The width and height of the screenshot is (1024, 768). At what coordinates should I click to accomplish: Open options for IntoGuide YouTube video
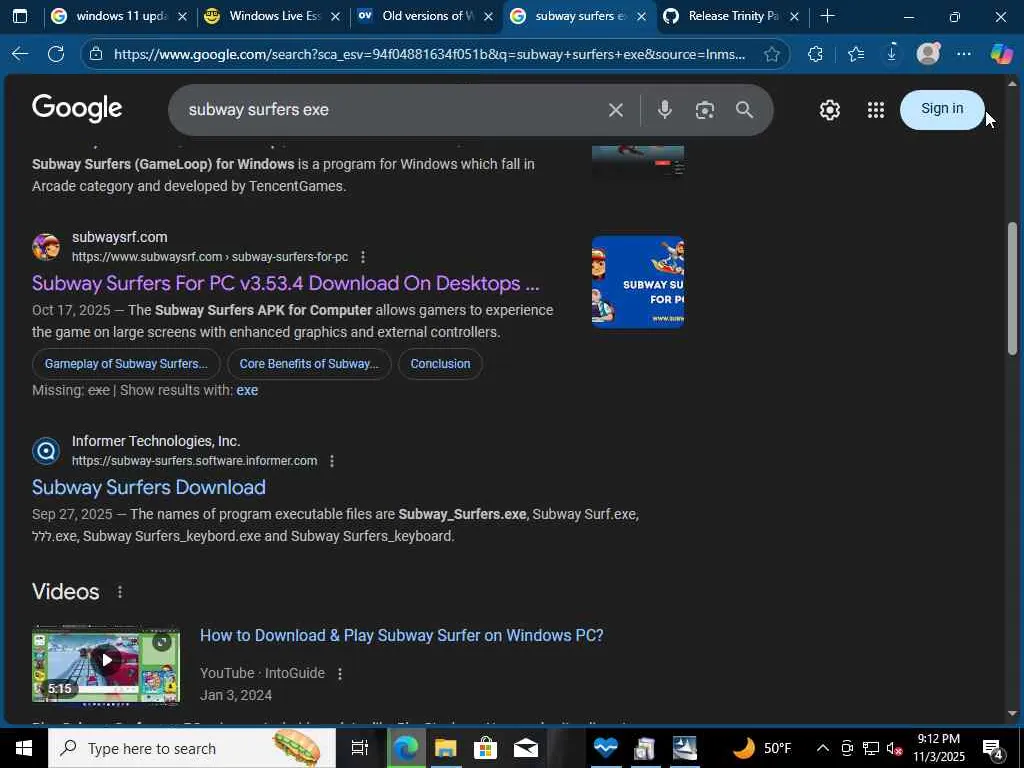340,673
